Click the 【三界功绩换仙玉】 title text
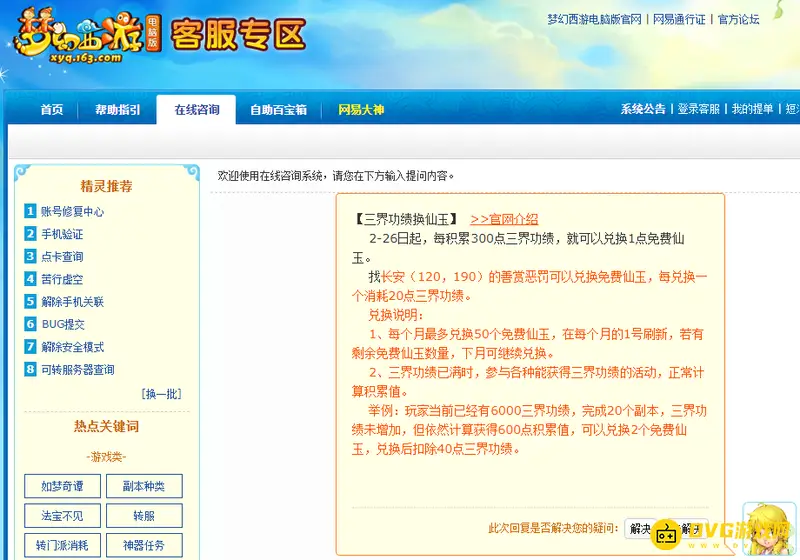Image resolution: width=800 pixels, height=560 pixels. point(406,219)
